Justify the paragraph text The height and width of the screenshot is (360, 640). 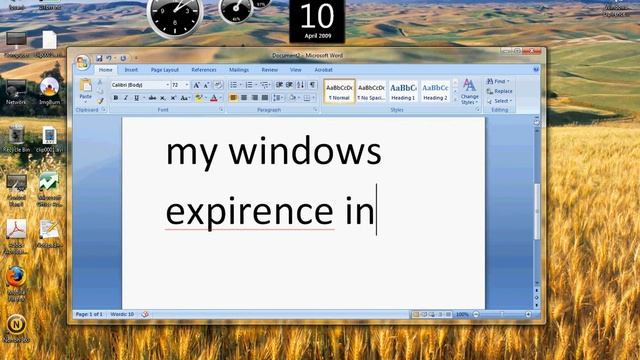tap(265, 98)
